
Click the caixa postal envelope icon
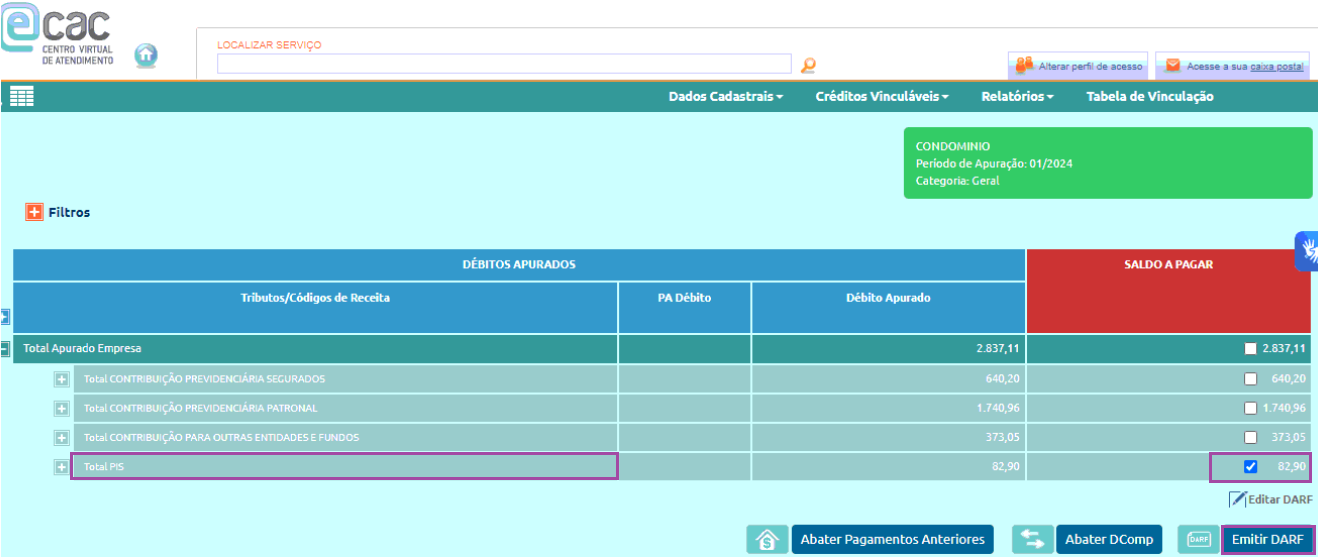pyautogui.click(x=1171, y=66)
